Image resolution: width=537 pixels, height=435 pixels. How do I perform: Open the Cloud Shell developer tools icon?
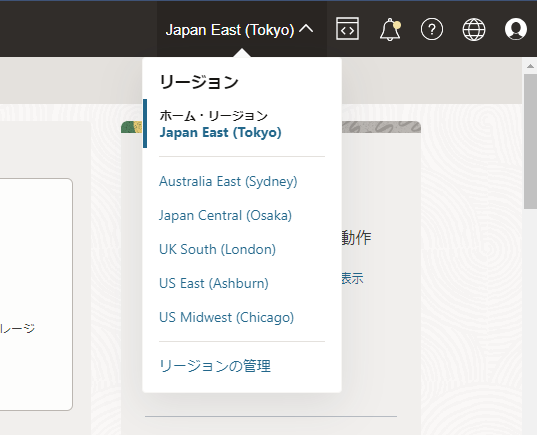pos(347,29)
